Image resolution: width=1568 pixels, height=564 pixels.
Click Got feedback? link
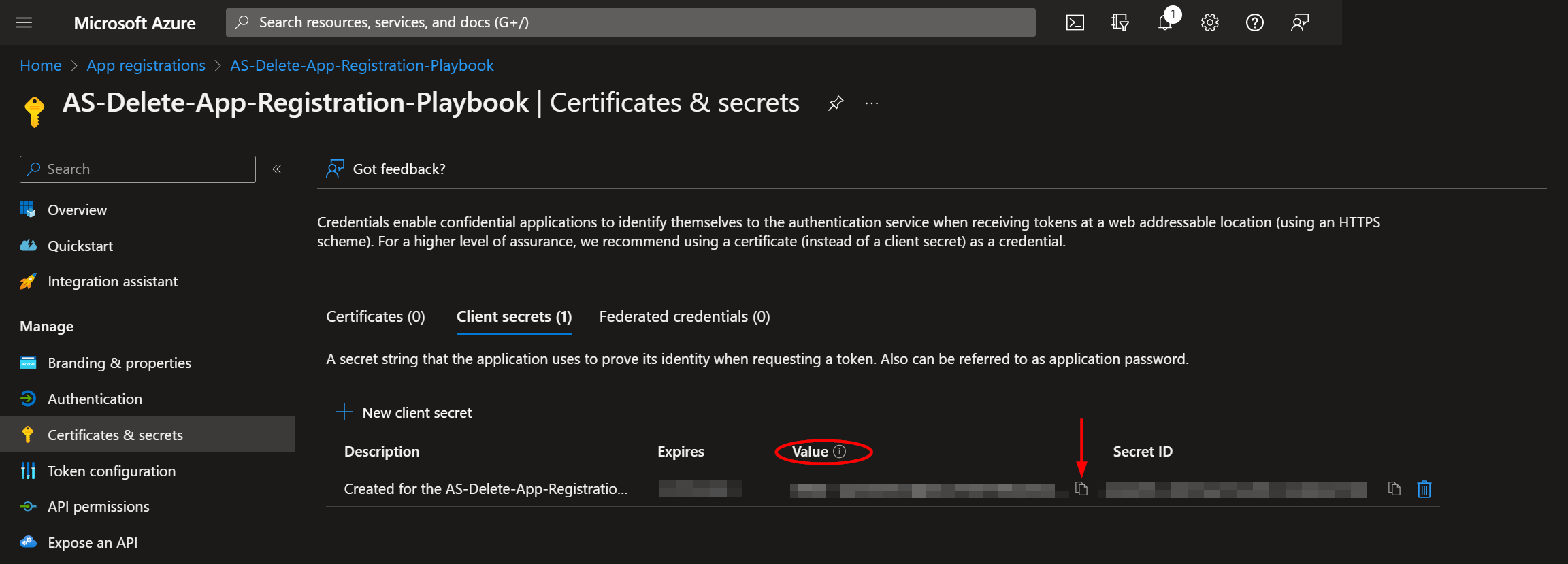click(399, 169)
